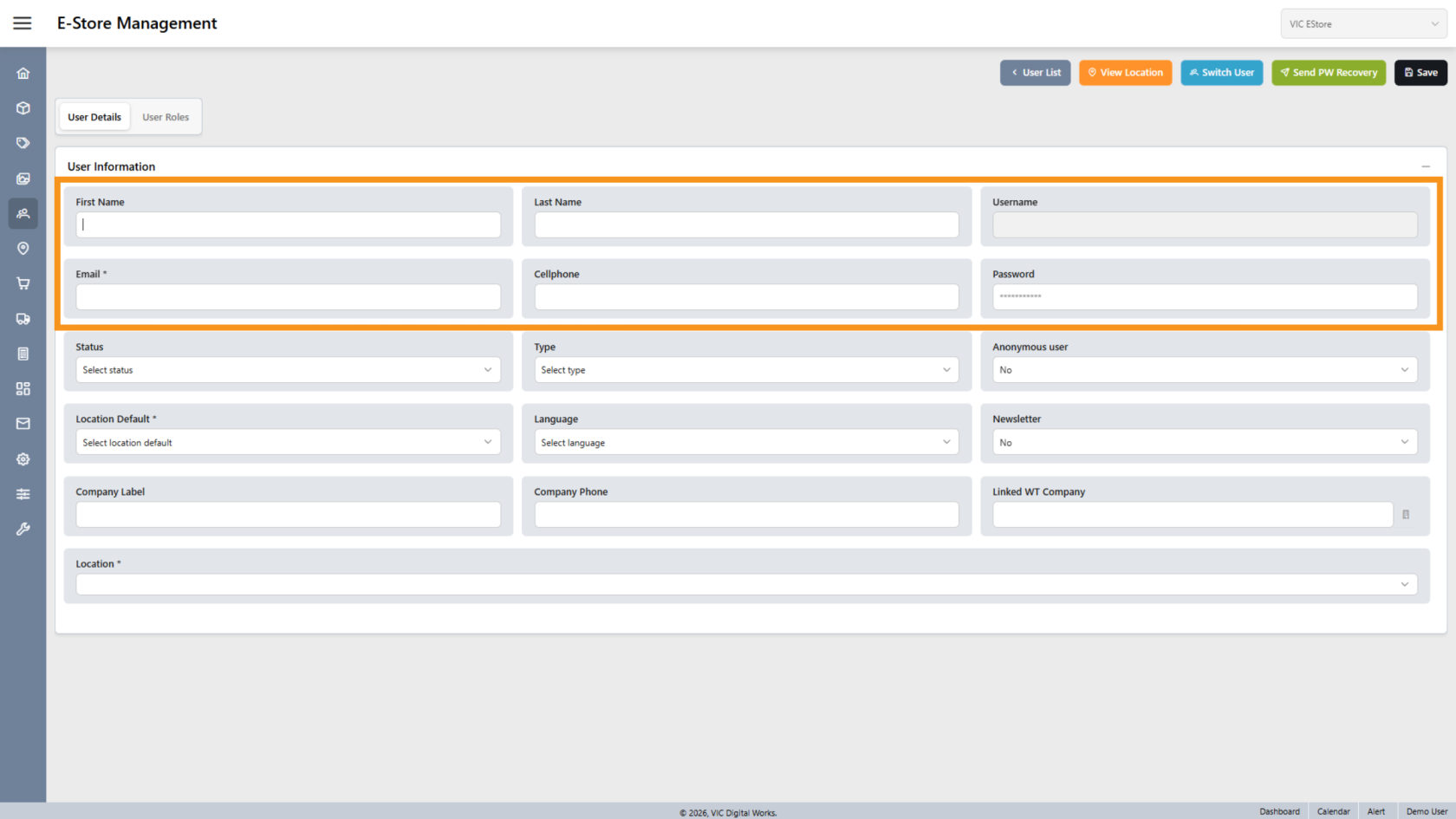Open the hamburger menu
This screenshot has width=1456, height=819.
pyautogui.click(x=23, y=23)
